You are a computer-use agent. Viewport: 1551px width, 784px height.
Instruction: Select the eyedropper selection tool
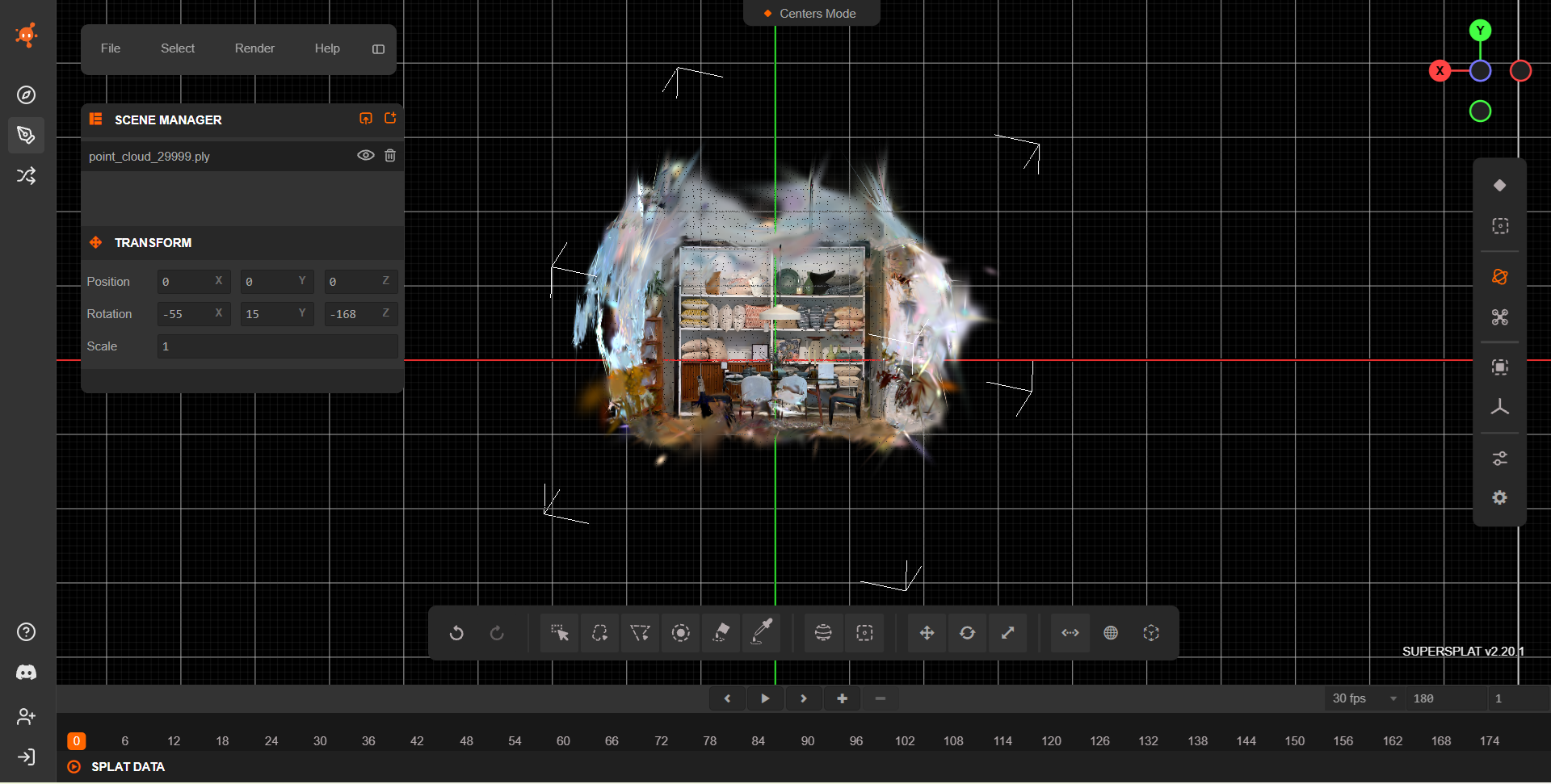[x=762, y=633]
